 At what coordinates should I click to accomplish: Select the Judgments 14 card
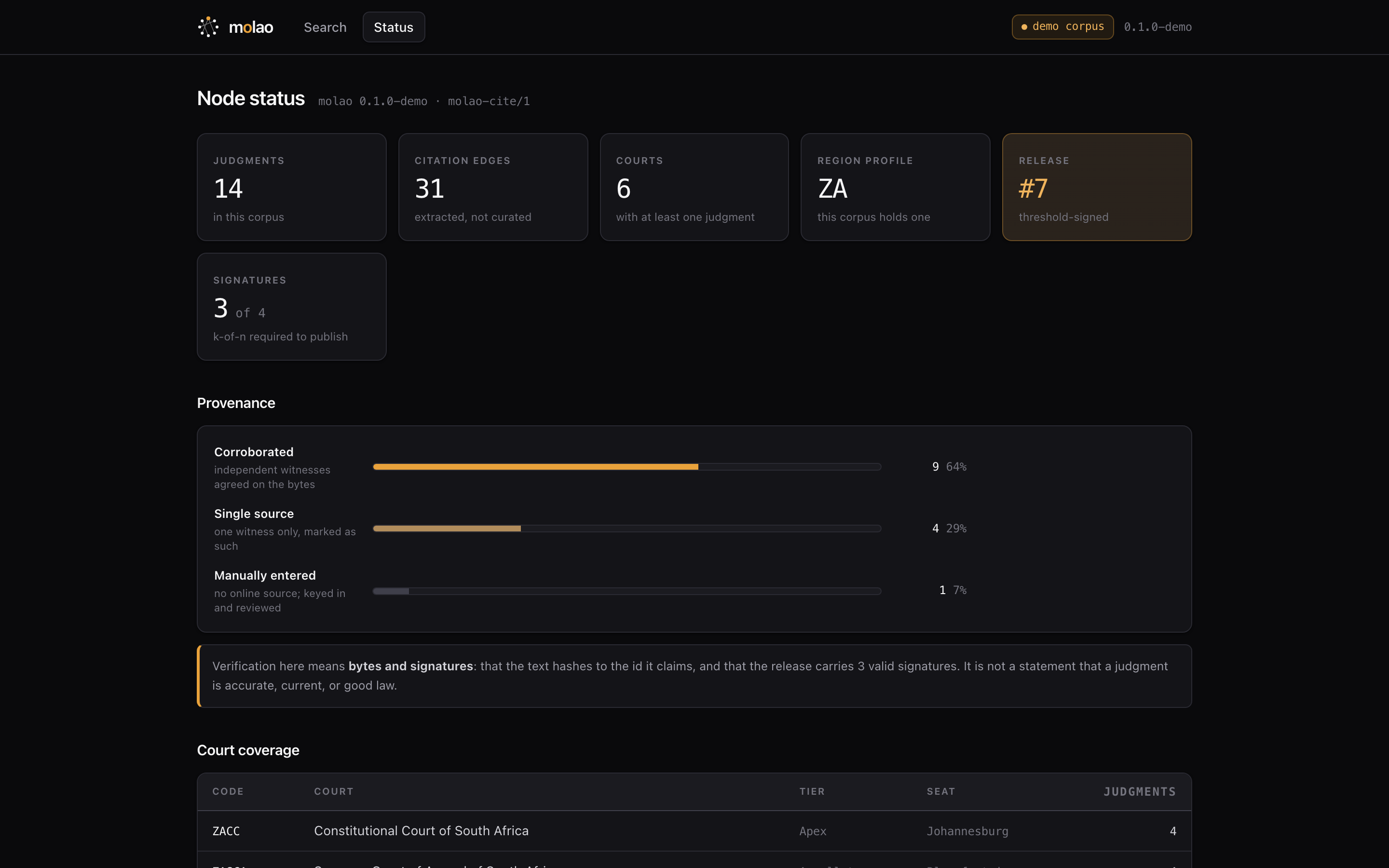click(292, 187)
